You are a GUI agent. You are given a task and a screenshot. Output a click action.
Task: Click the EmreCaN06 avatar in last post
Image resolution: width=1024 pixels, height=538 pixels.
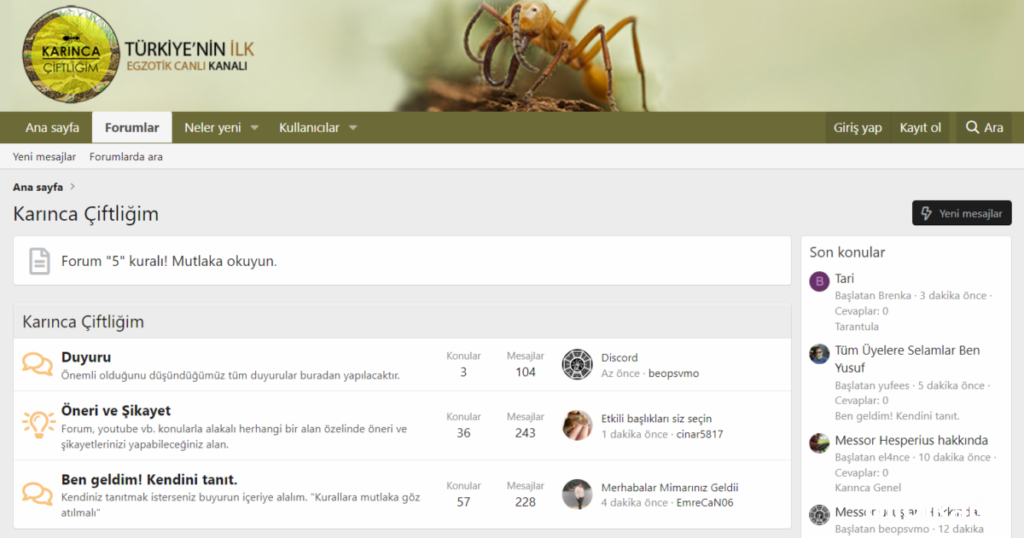577,494
